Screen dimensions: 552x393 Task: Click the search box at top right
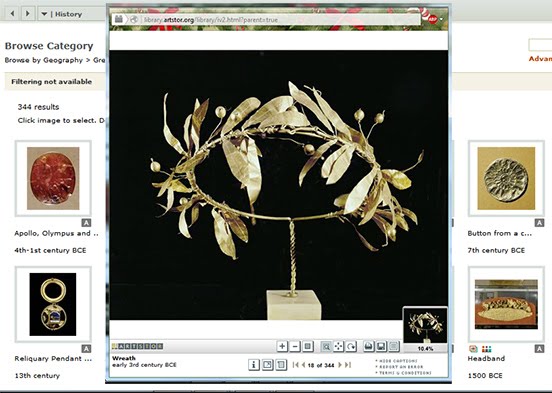[540, 45]
